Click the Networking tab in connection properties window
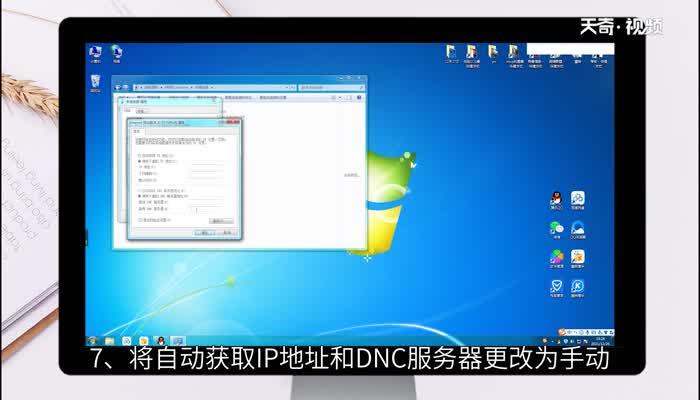 coord(128,110)
